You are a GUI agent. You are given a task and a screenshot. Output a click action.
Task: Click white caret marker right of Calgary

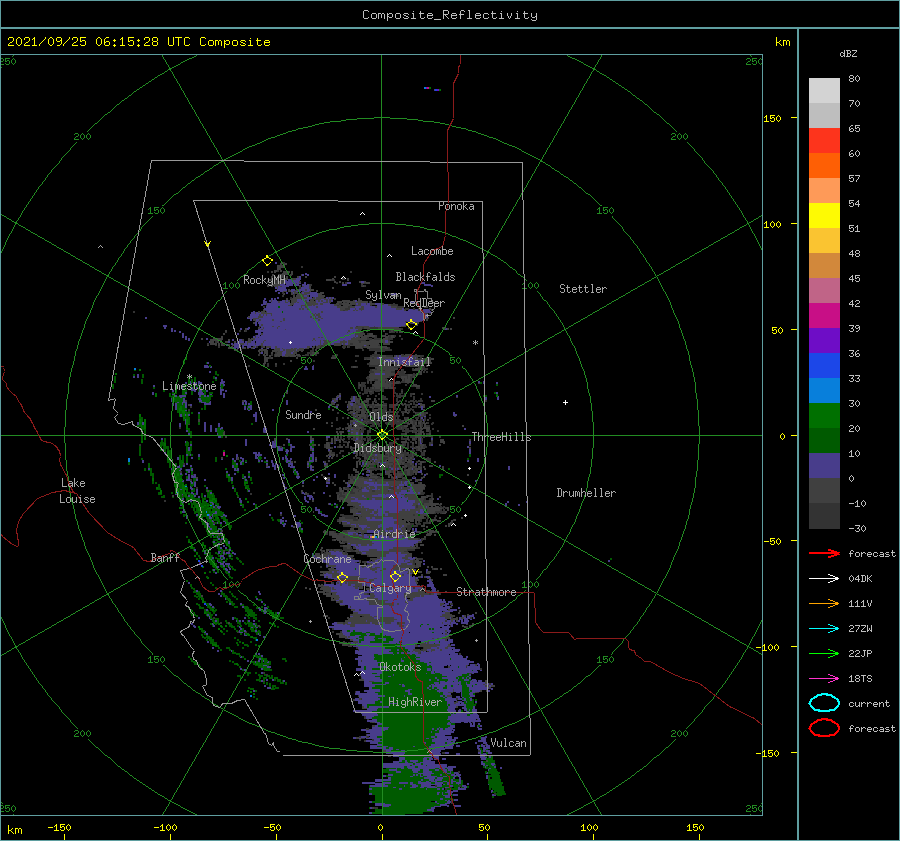point(422,589)
